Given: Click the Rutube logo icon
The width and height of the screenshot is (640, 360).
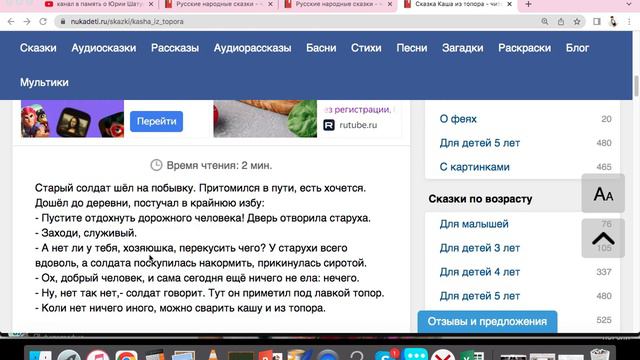Looking at the screenshot, I should pyautogui.click(x=329, y=125).
